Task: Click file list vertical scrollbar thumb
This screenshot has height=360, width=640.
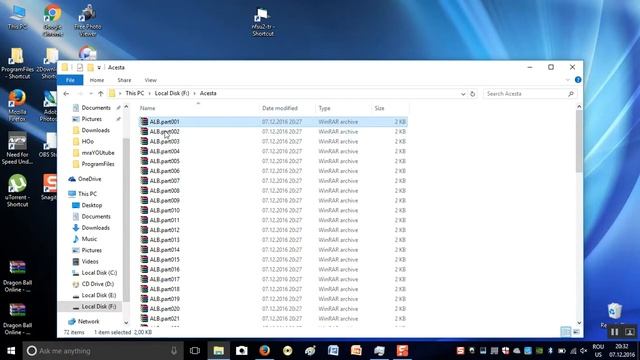Action: (x=579, y=141)
